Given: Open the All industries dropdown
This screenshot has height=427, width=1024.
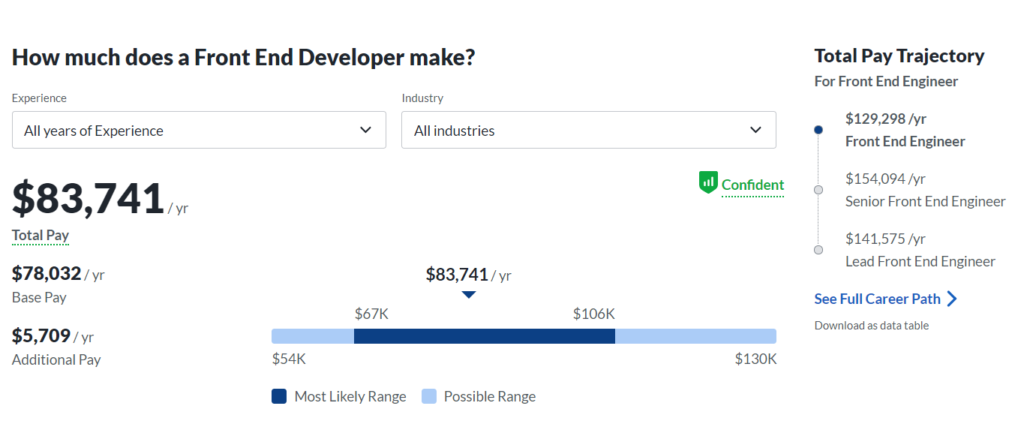Looking at the screenshot, I should (588, 130).
